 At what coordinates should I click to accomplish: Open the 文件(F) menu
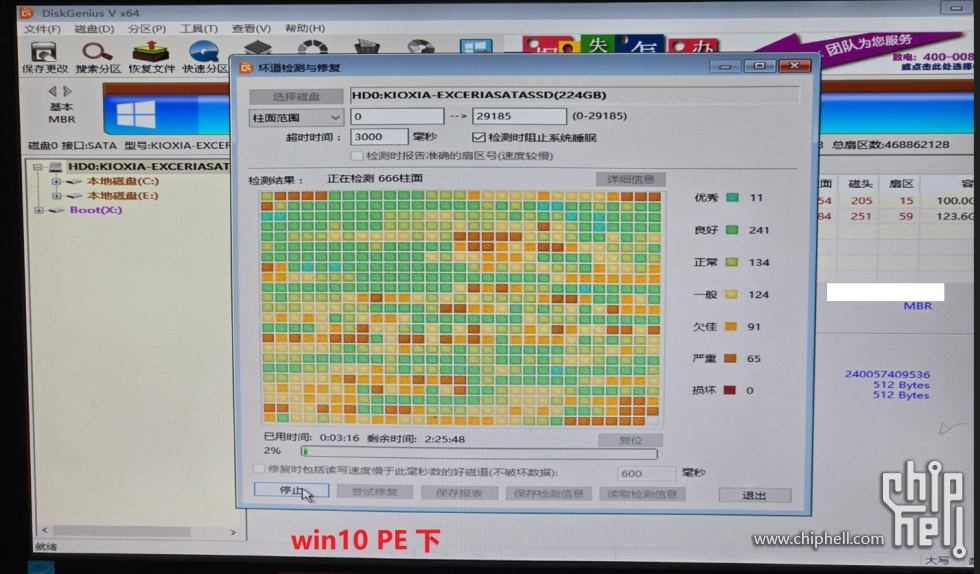42,29
